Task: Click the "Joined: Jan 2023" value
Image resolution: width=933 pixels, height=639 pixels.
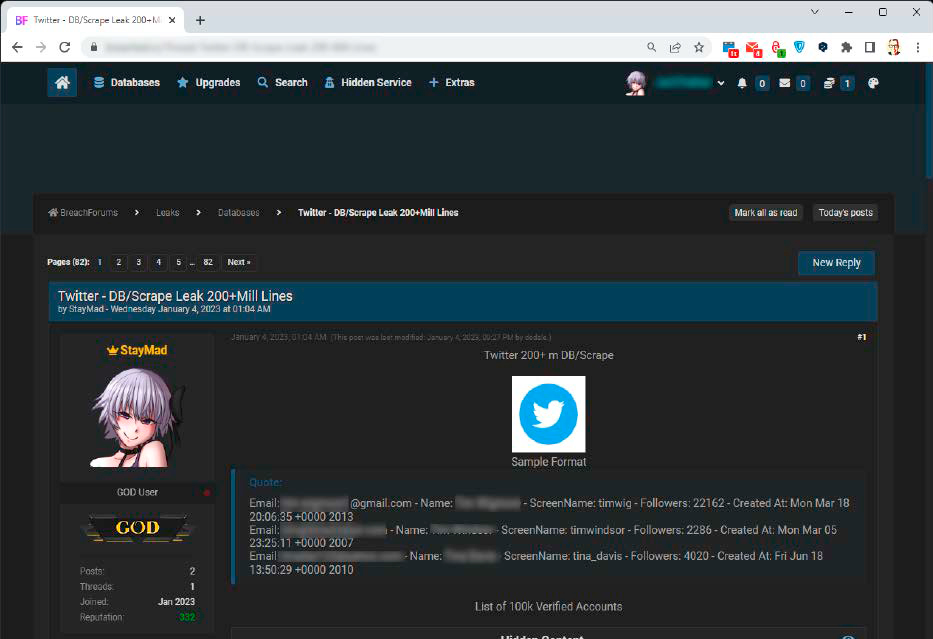Action: click(x=176, y=602)
